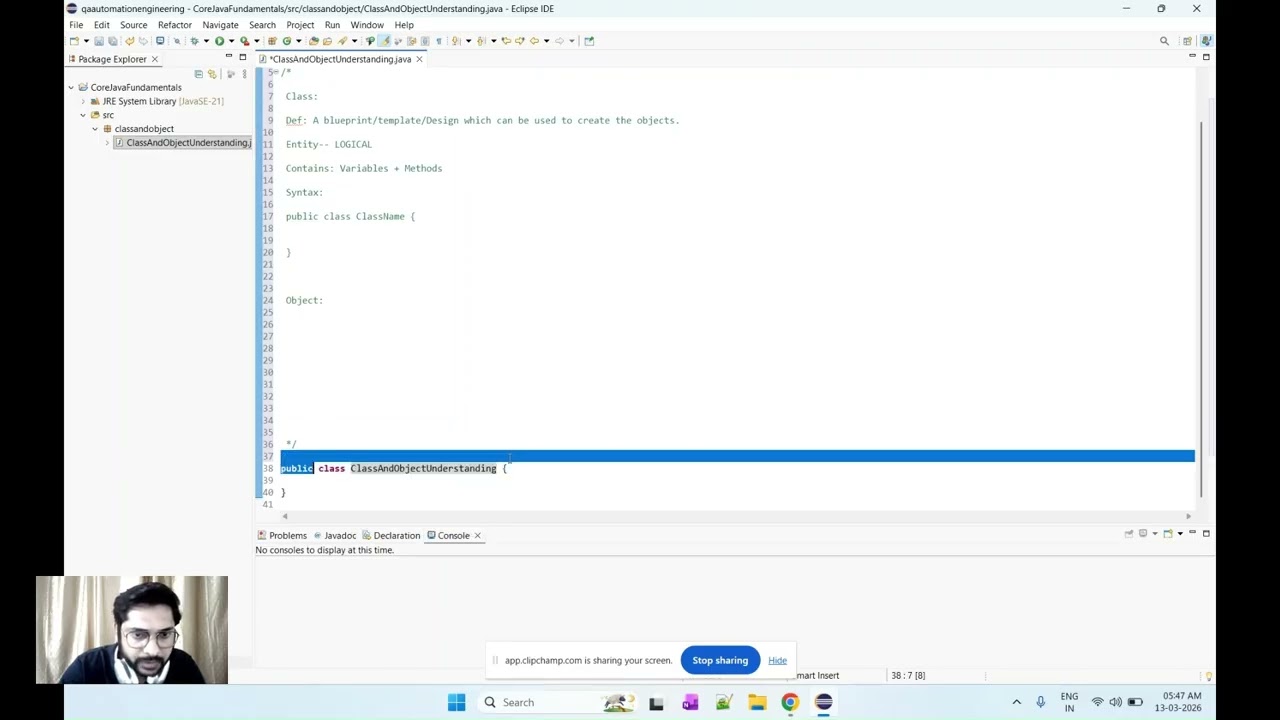Click the cursor position 38 : 7 status text

pos(908,676)
